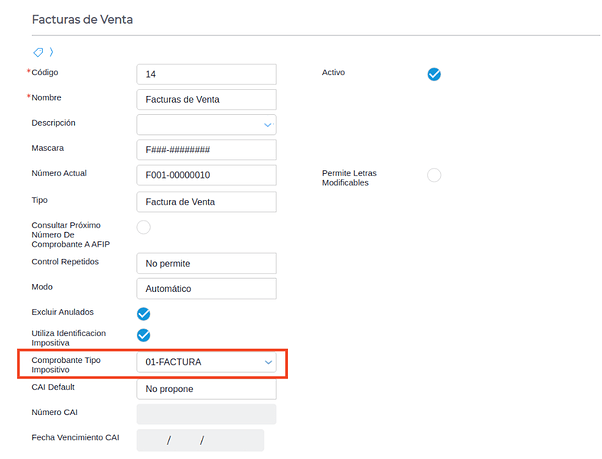Click the Modo field showing Automático
602x459 pixels.
(x=205, y=288)
